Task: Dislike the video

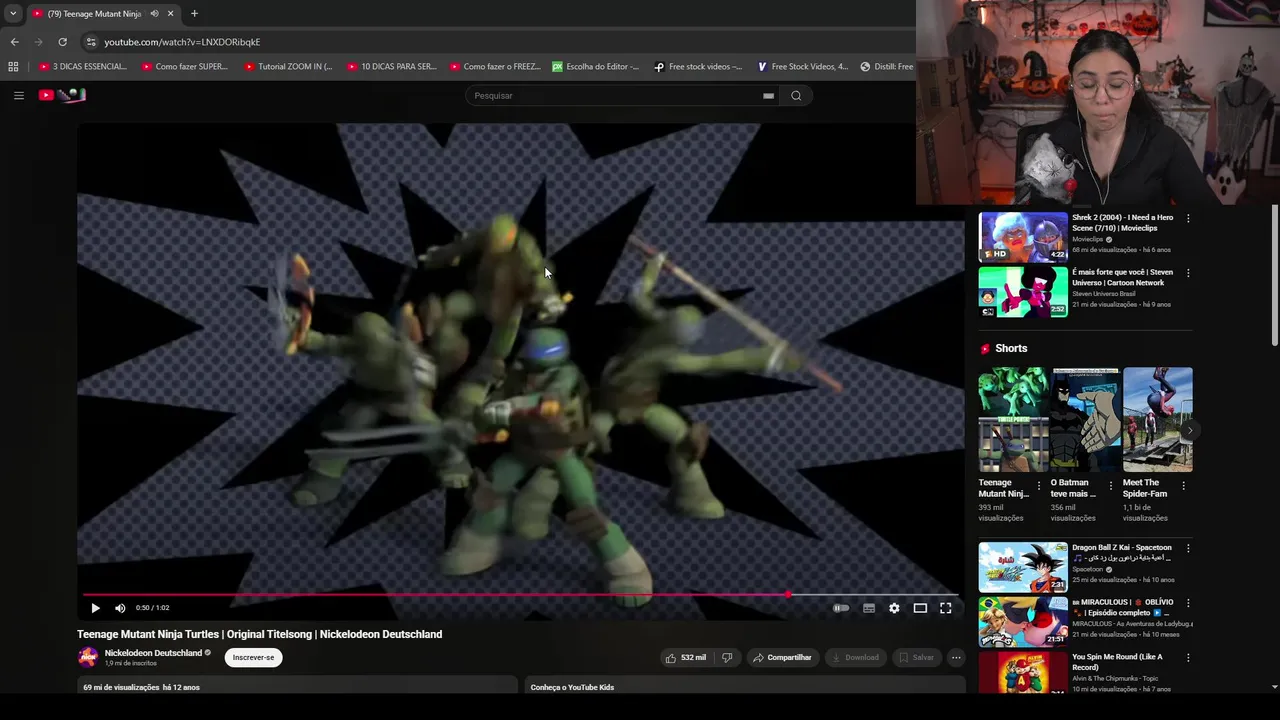Action: 727,657
